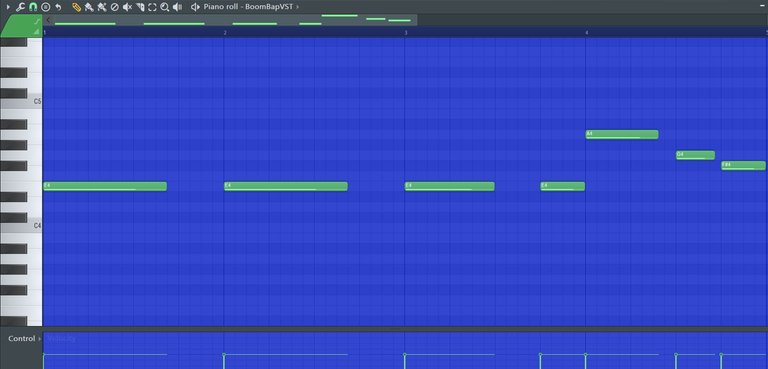Screen dimensions: 768x369
Task: Select the paint brush tool
Action: pos(89,7)
